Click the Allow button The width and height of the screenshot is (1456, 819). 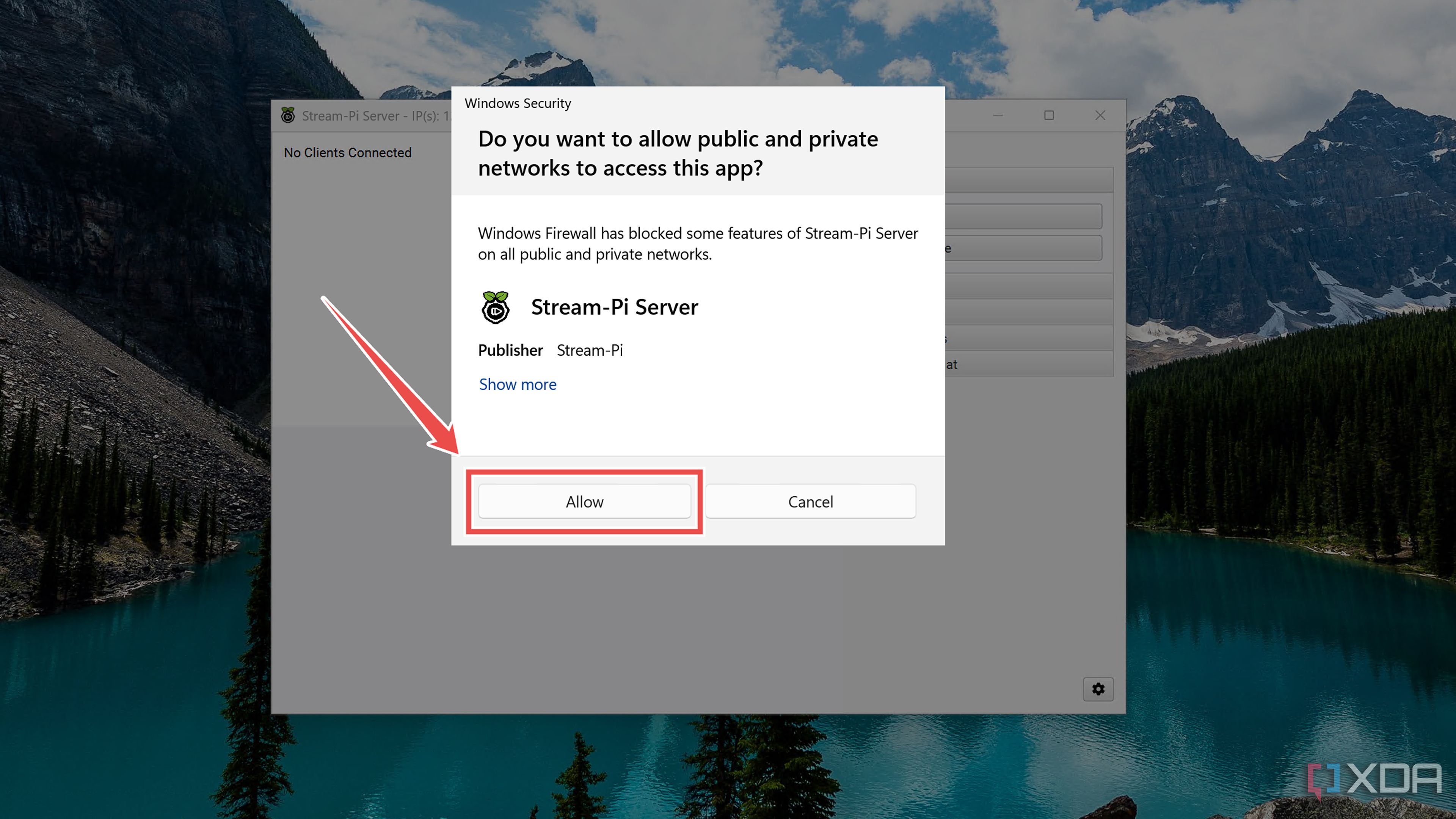[584, 501]
